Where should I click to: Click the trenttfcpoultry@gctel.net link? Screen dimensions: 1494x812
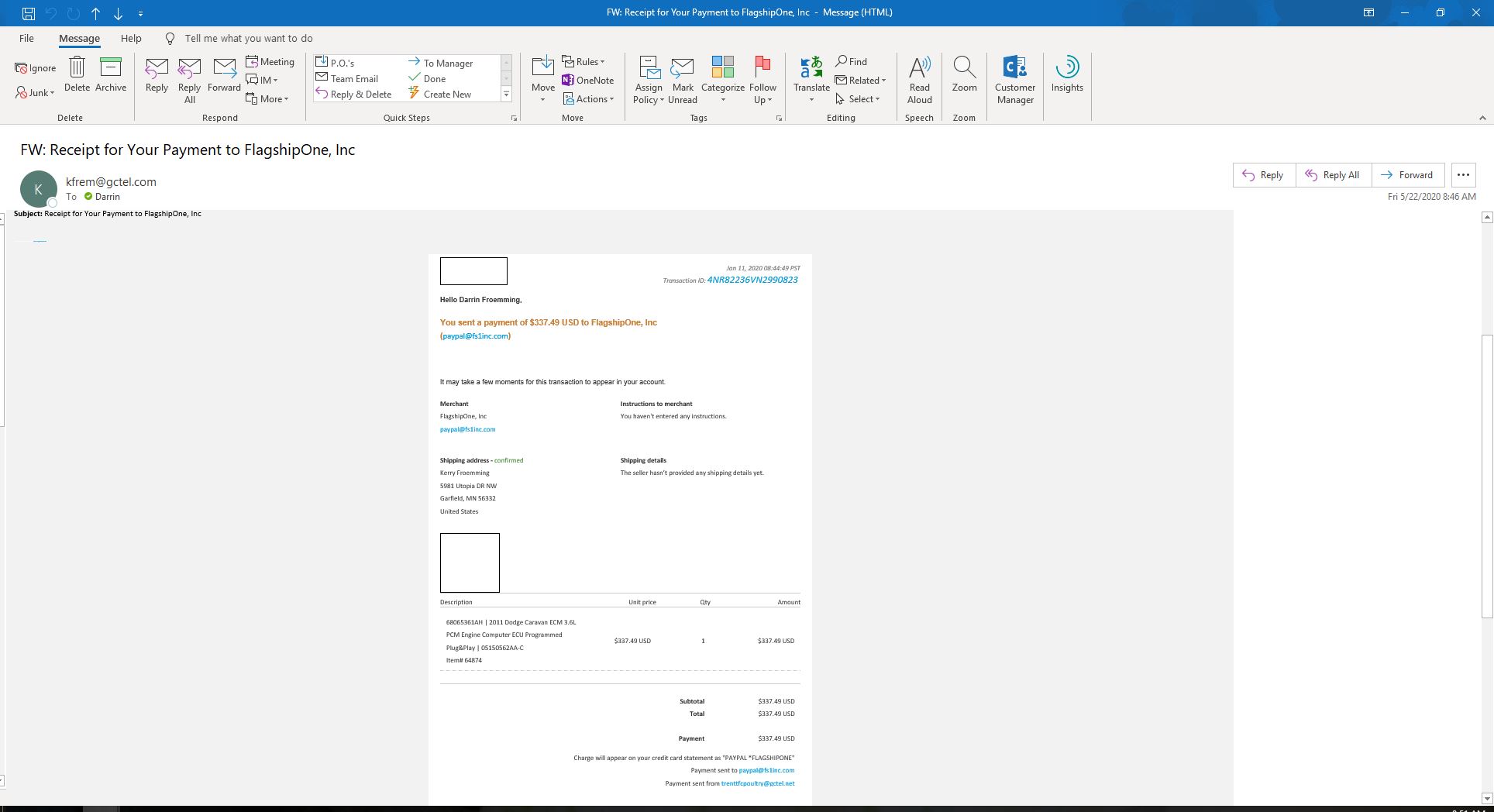(x=758, y=783)
